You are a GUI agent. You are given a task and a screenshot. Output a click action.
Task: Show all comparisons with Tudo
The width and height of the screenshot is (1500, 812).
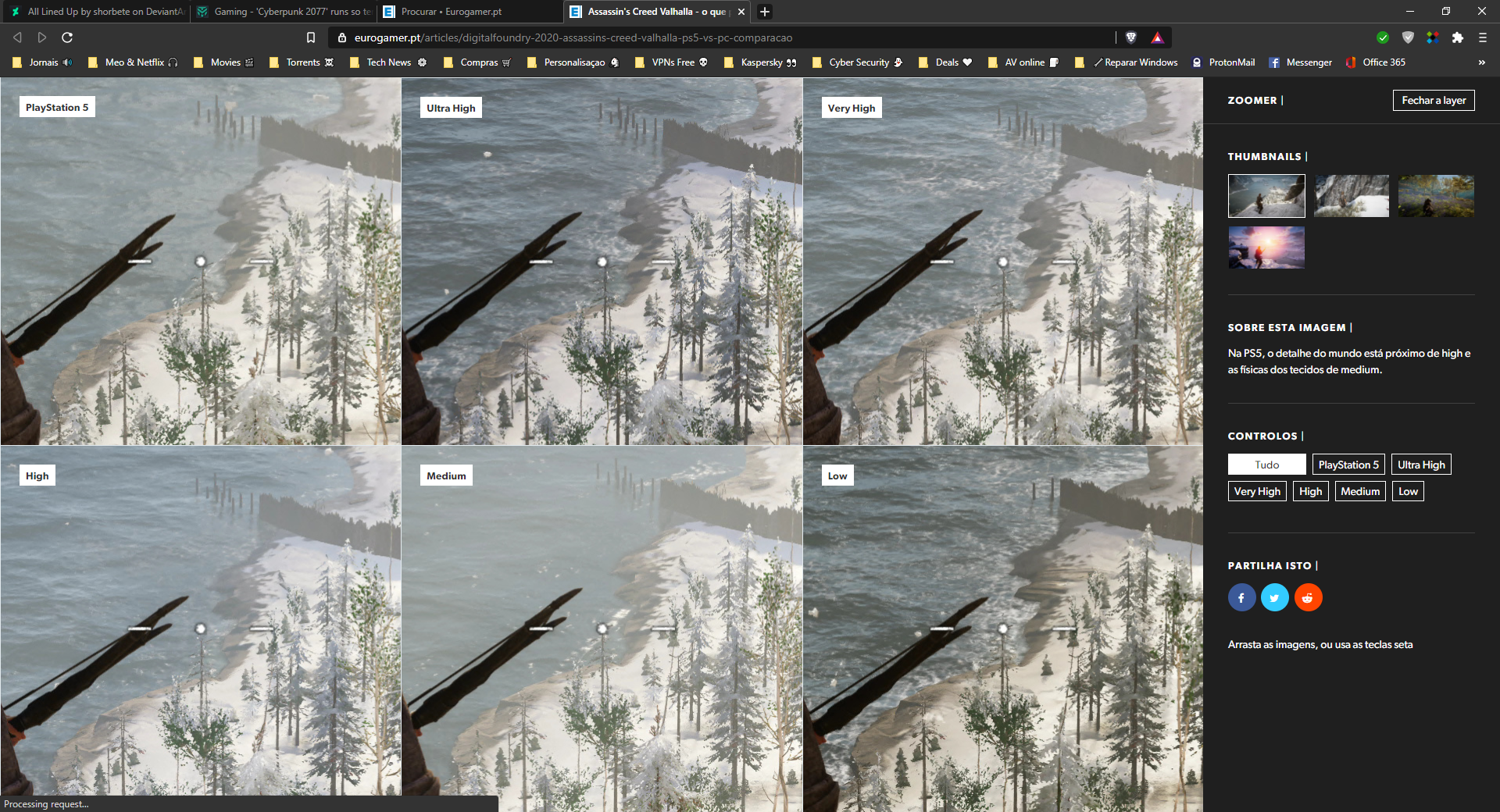pos(1267,465)
